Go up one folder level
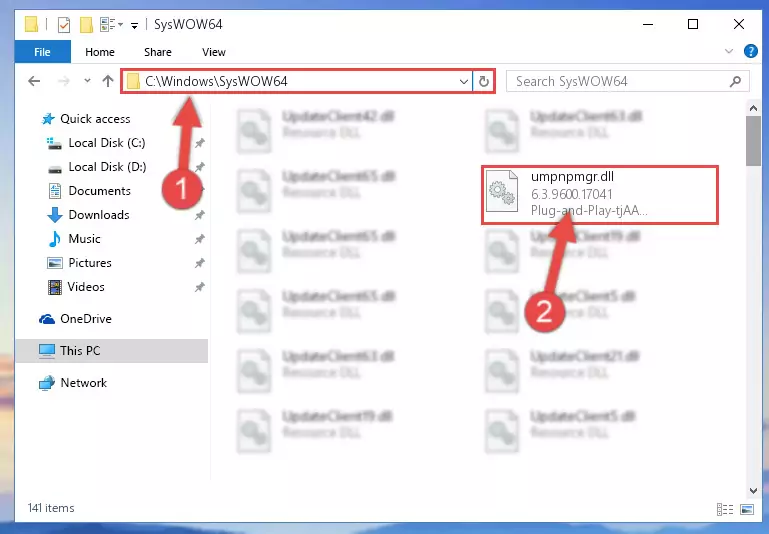 [x=108, y=81]
